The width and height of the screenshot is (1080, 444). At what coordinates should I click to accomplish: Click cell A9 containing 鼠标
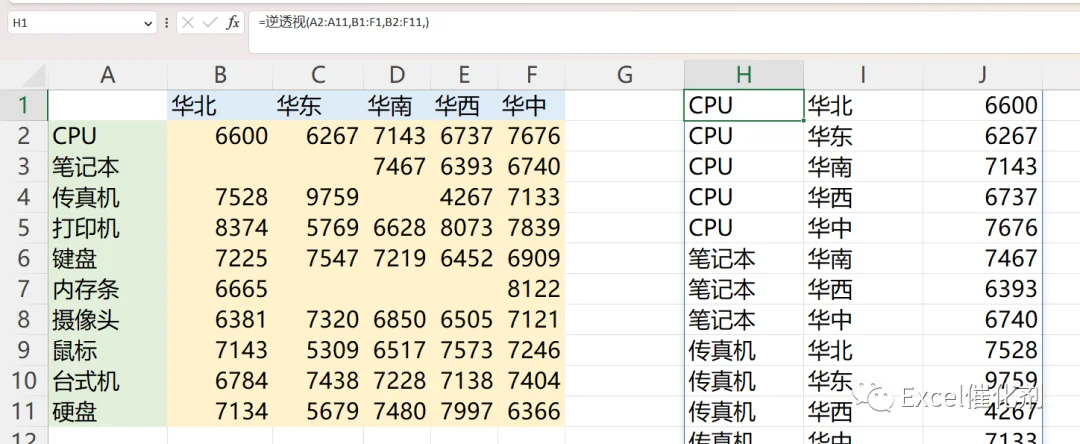point(107,350)
